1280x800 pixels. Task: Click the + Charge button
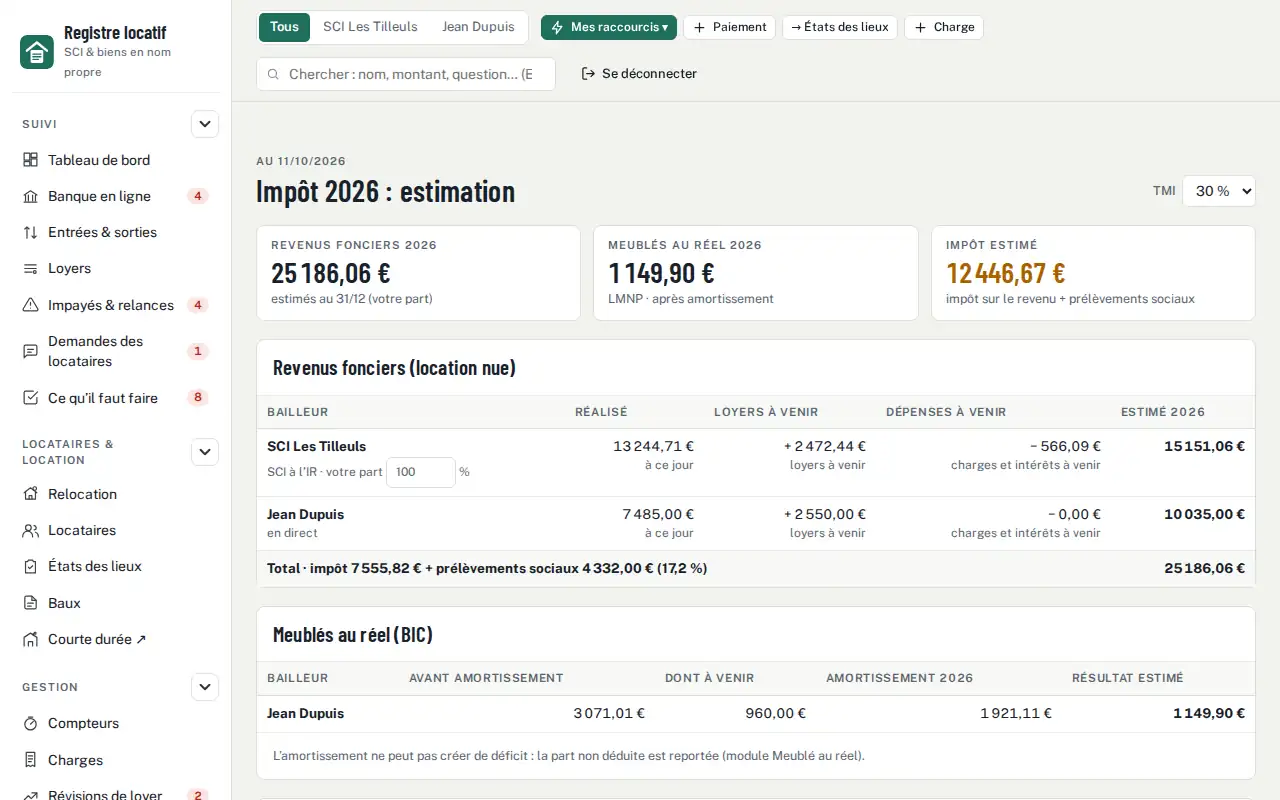click(944, 27)
